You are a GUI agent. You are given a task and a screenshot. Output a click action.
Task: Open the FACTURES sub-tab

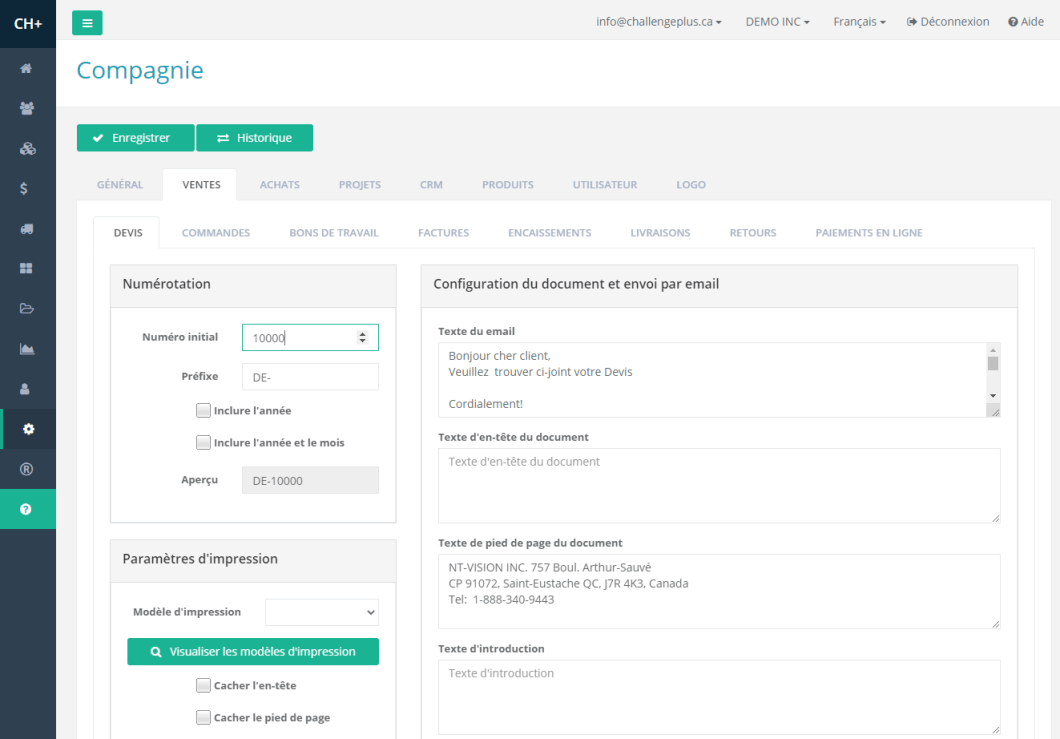443,232
